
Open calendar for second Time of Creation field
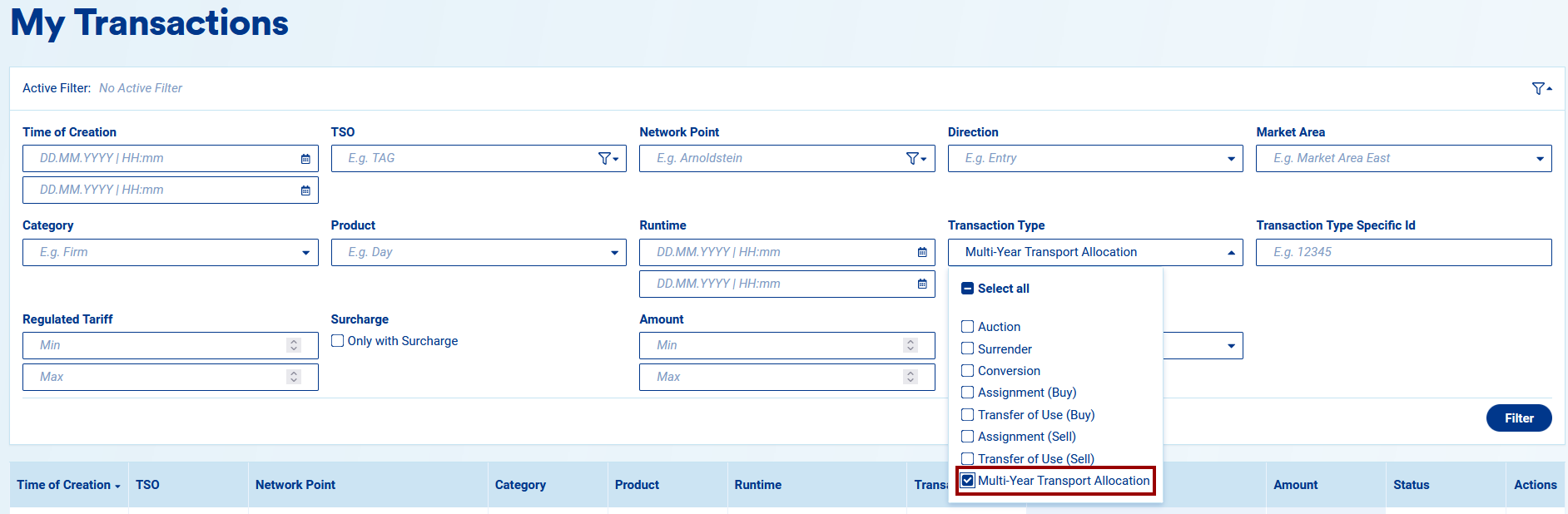point(305,190)
